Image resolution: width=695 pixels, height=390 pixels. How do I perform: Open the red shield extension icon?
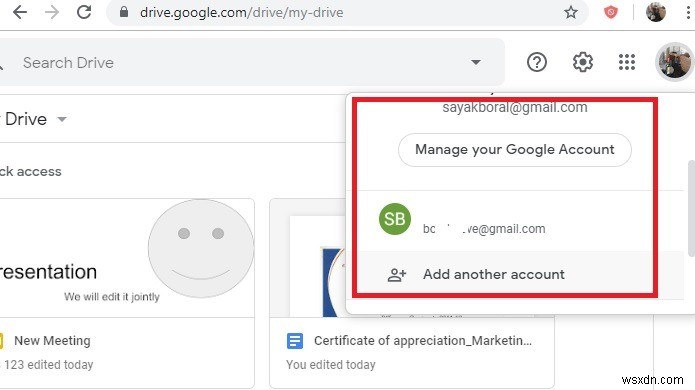(611, 12)
